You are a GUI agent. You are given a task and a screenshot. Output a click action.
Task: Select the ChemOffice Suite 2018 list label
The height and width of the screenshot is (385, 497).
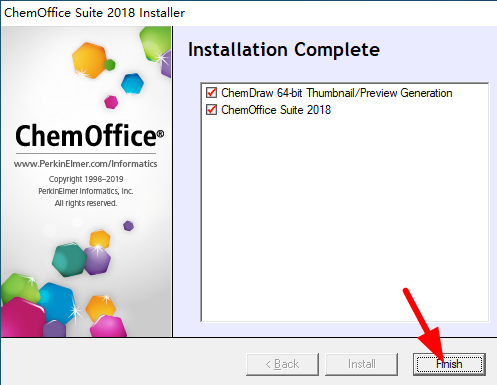click(276, 110)
